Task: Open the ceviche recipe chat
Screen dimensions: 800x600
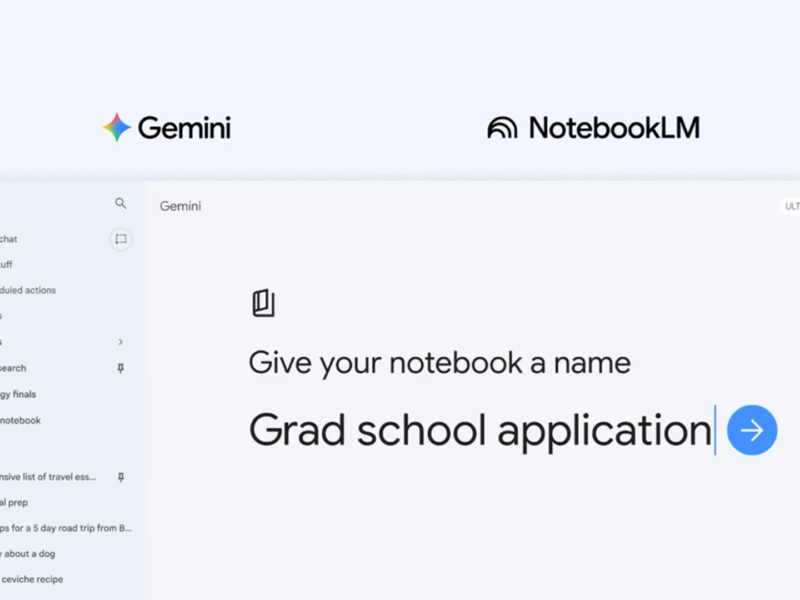Action: [32, 579]
